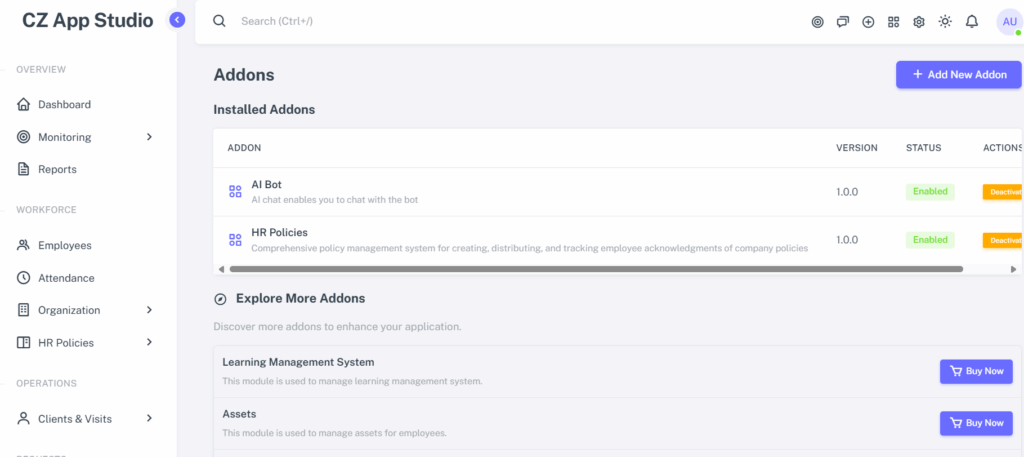Toggle light/dark theme sun icon
Viewport: 1024px width, 457px height.
(945, 22)
